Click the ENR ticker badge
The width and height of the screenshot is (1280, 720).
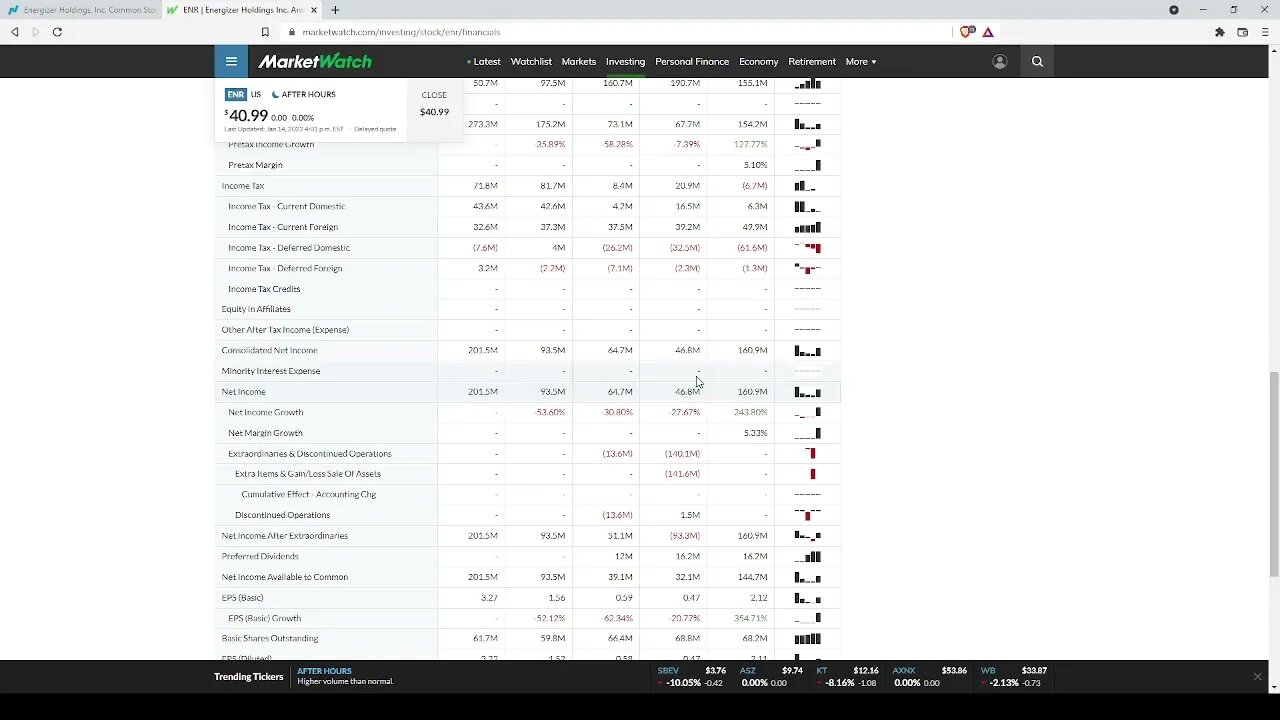click(x=235, y=94)
